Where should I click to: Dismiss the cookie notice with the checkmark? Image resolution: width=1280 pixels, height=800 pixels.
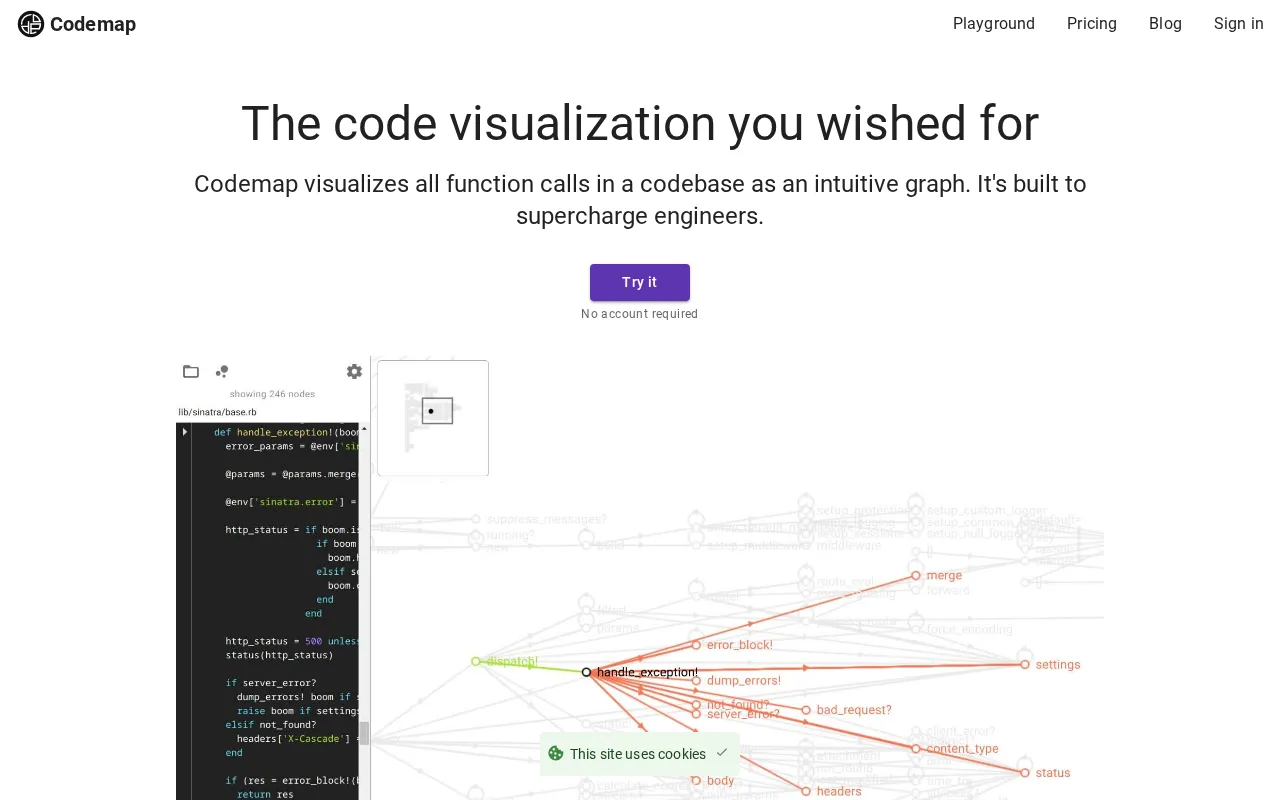point(722,753)
